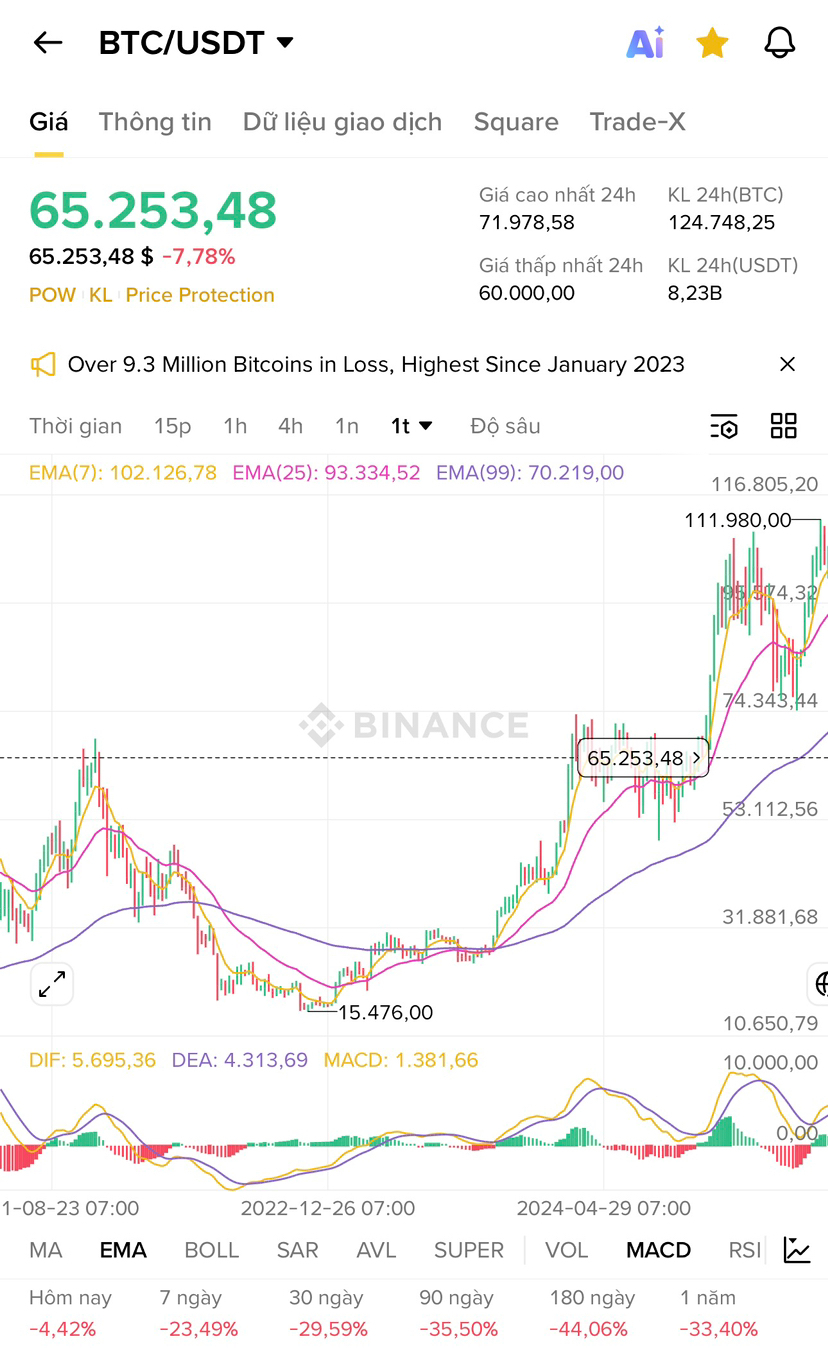Tap the 15.476,00 low price marker
828x1348 pixels.
385,1013
